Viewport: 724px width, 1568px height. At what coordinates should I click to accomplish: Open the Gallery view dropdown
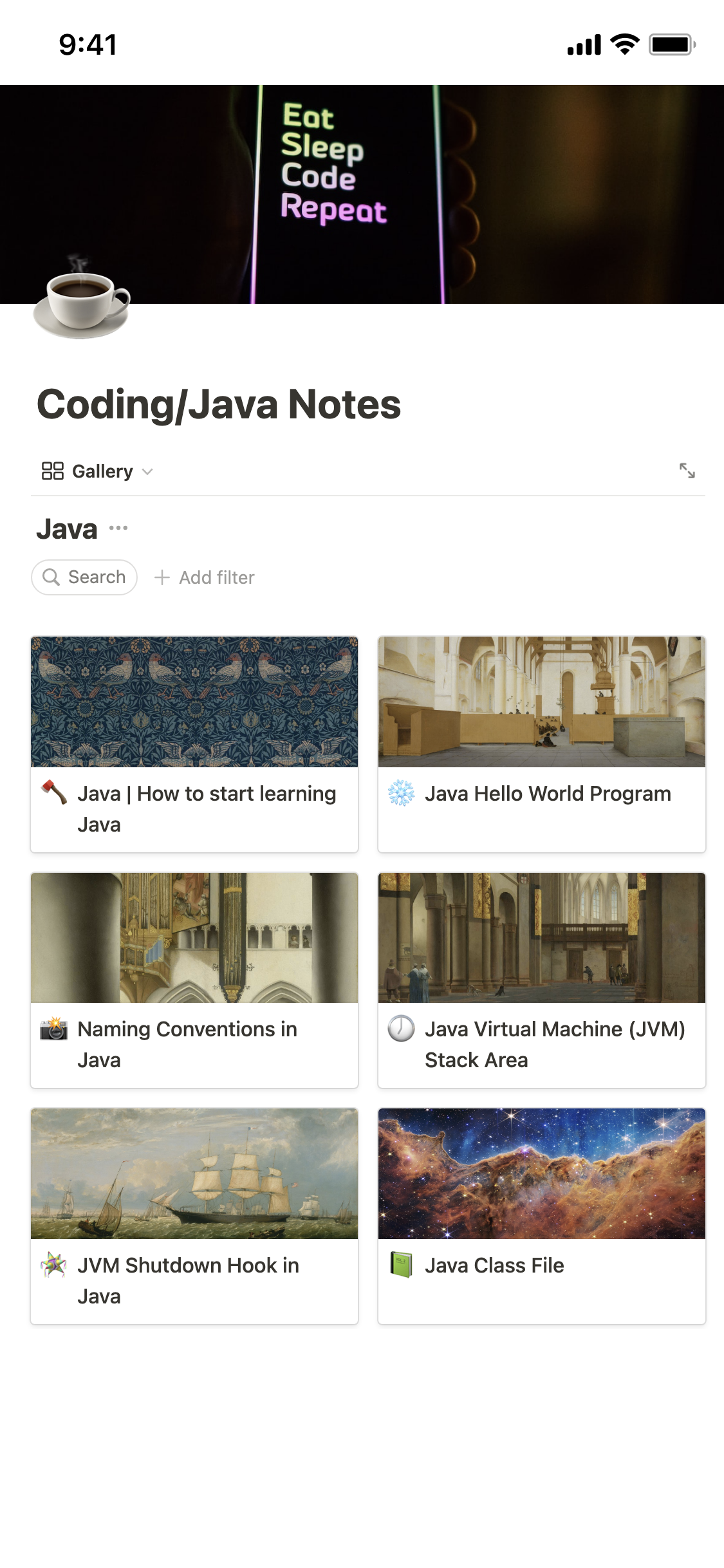(98, 471)
